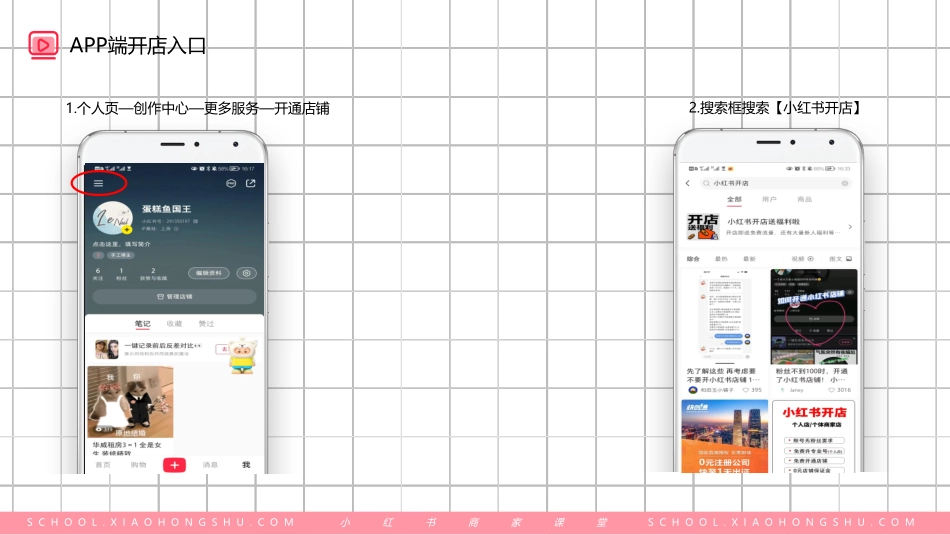Tap the chevron on 开店送福利 row
Screen dimensions: 950x535
tap(850, 227)
